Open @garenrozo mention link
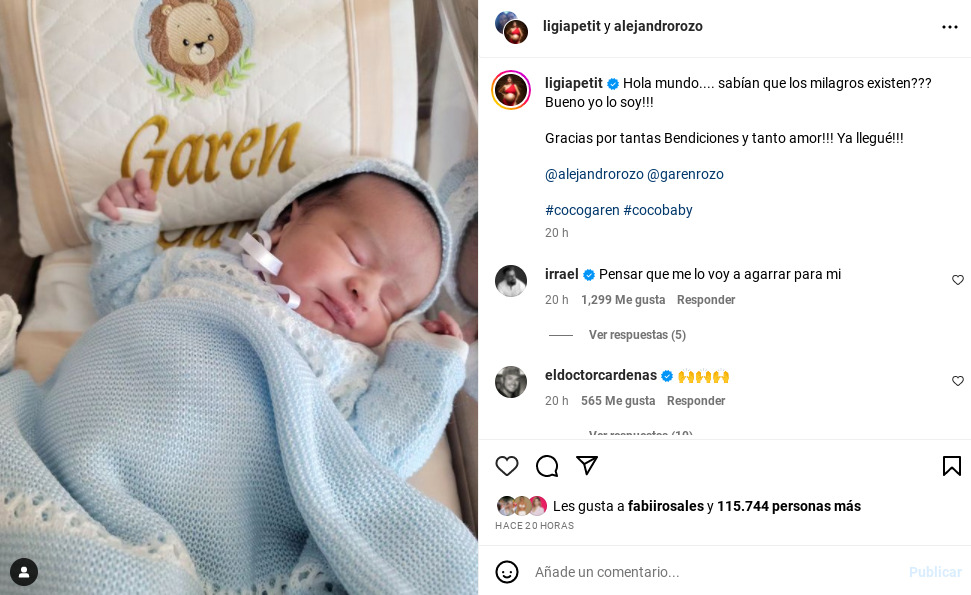 [x=685, y=175]
